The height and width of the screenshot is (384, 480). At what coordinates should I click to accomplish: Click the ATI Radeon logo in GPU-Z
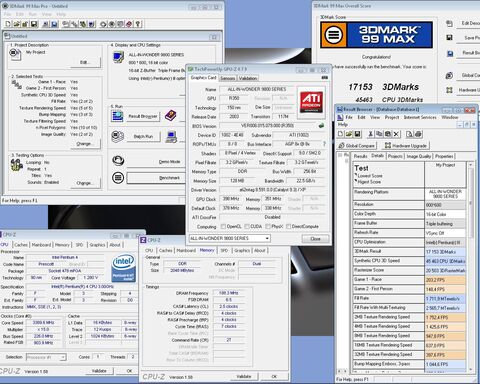[x=312, y=102]
